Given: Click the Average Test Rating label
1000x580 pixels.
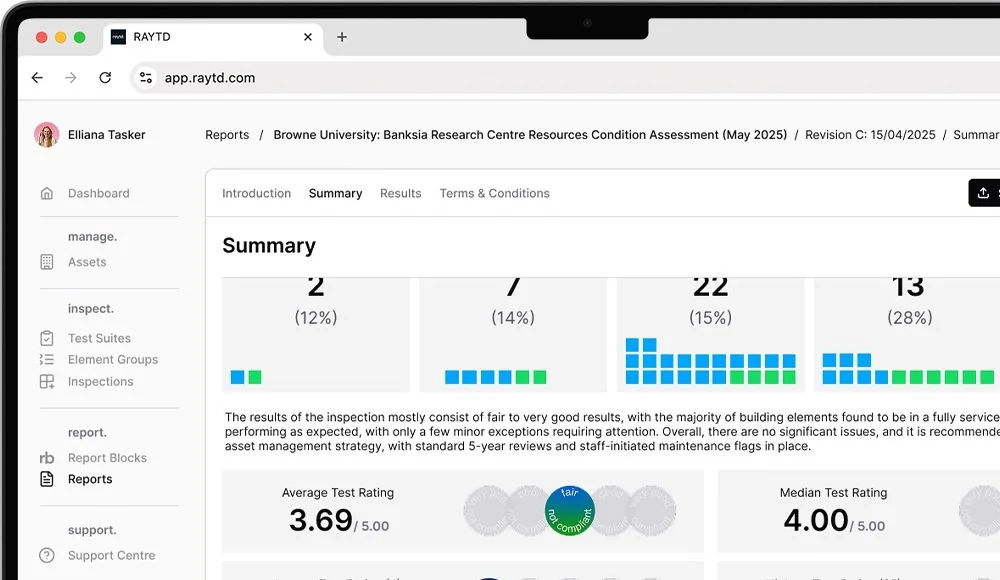Looking at the screenshot, I should pos(338,493).
